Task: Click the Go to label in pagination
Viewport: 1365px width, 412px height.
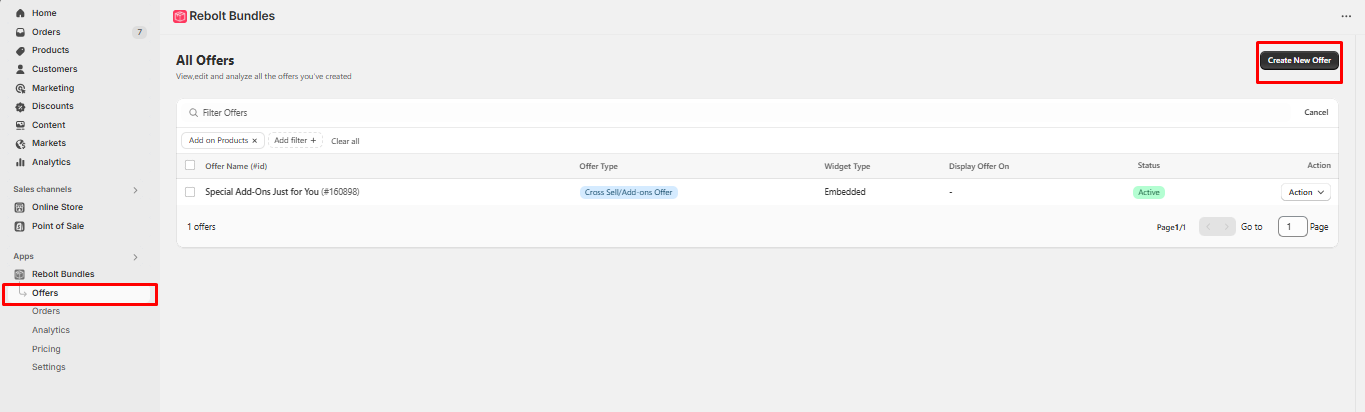Action: pos(1251,227)
